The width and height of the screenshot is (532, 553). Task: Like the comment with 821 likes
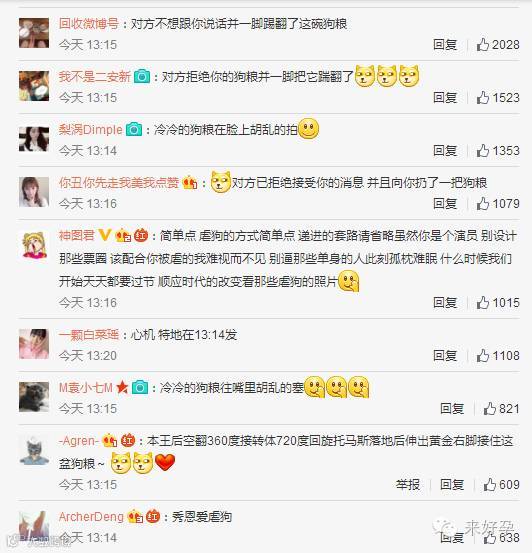click(490, 409)
